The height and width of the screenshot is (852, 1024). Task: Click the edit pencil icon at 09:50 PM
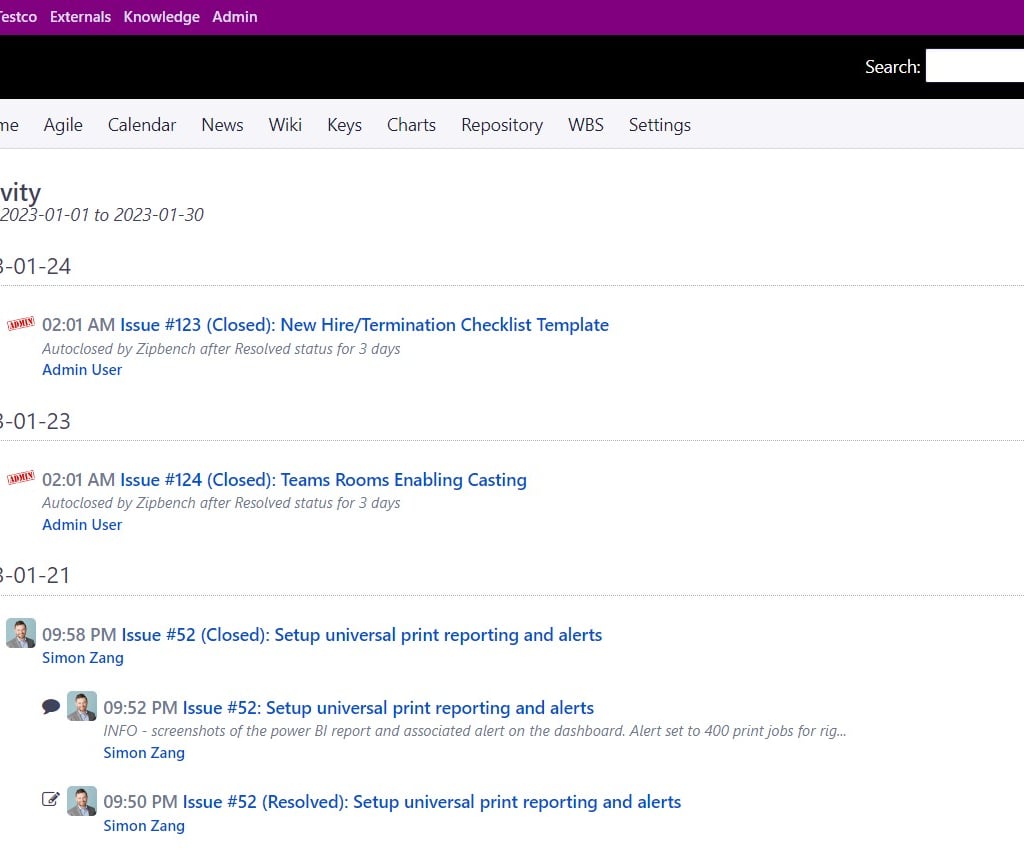click(x=51, y=799)
